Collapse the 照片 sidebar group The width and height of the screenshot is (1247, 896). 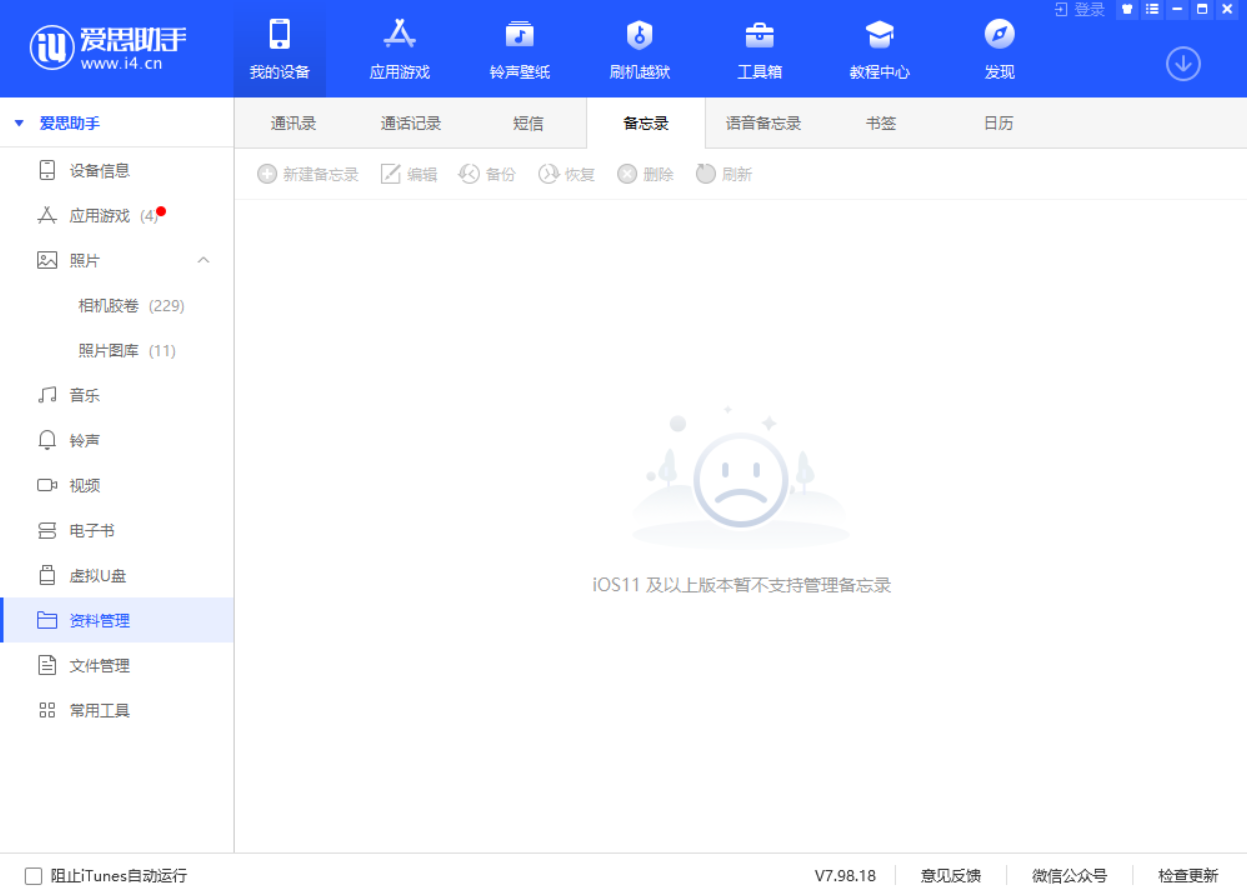pyautogui.click(x=204, y=259)
